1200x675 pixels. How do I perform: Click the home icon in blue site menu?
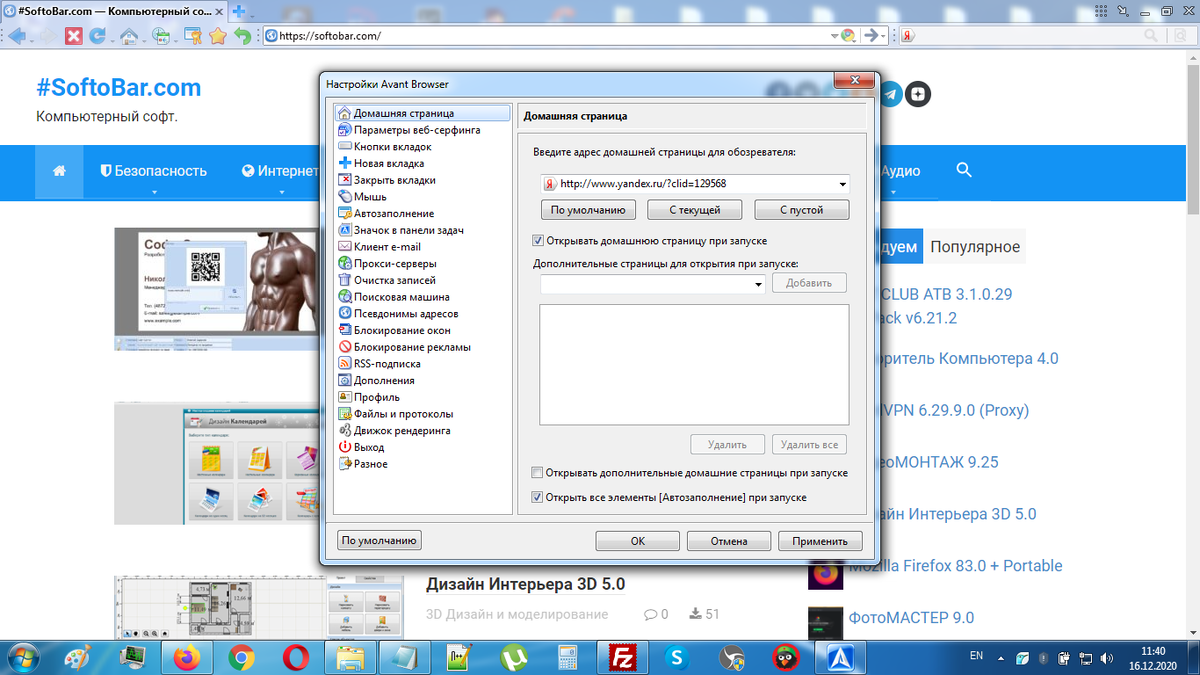(x=59, y=171)
